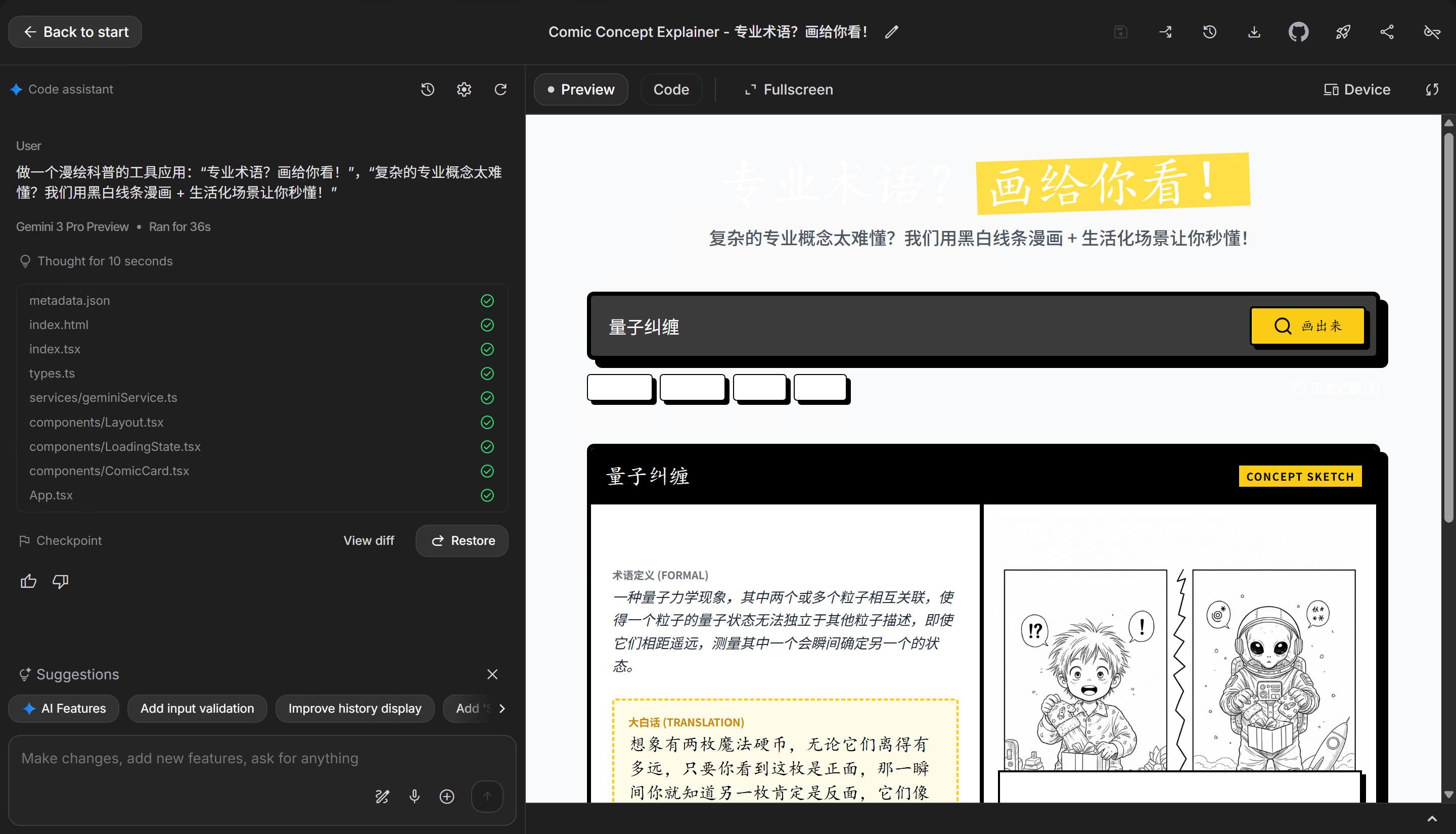1456x834 pixels.
Task: Deploy app with rocket icon
Action: 1343,32
